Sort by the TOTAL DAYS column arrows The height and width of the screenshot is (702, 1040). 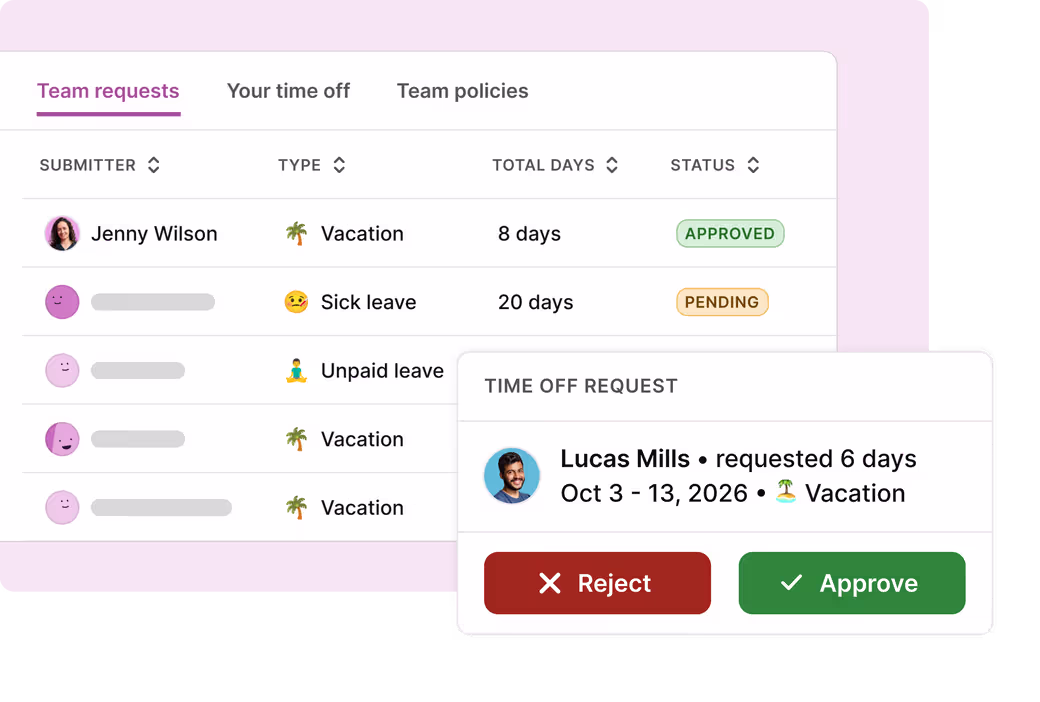[612, 165]
